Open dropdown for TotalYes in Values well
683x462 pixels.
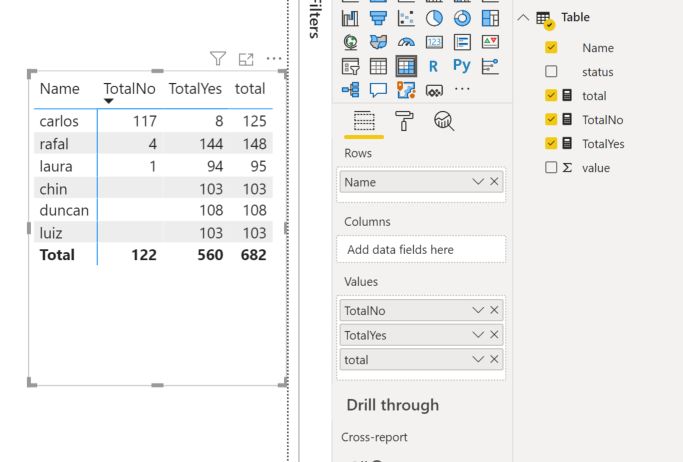pos(478,334)
